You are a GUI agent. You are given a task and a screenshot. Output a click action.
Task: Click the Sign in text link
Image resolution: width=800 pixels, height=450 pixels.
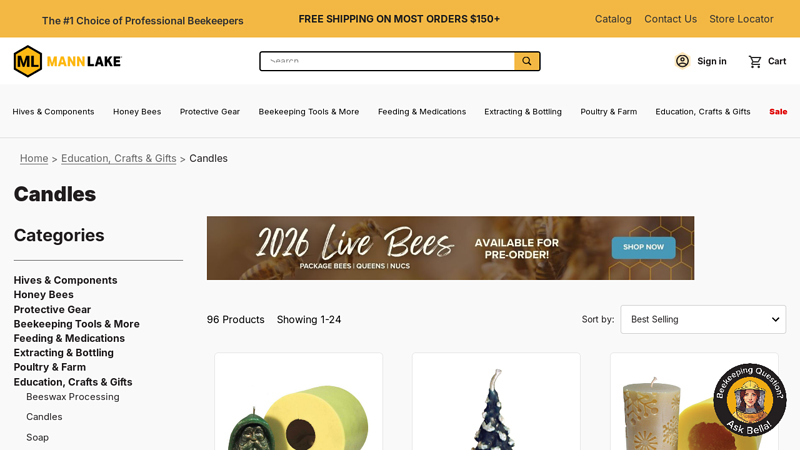[712, 61]
